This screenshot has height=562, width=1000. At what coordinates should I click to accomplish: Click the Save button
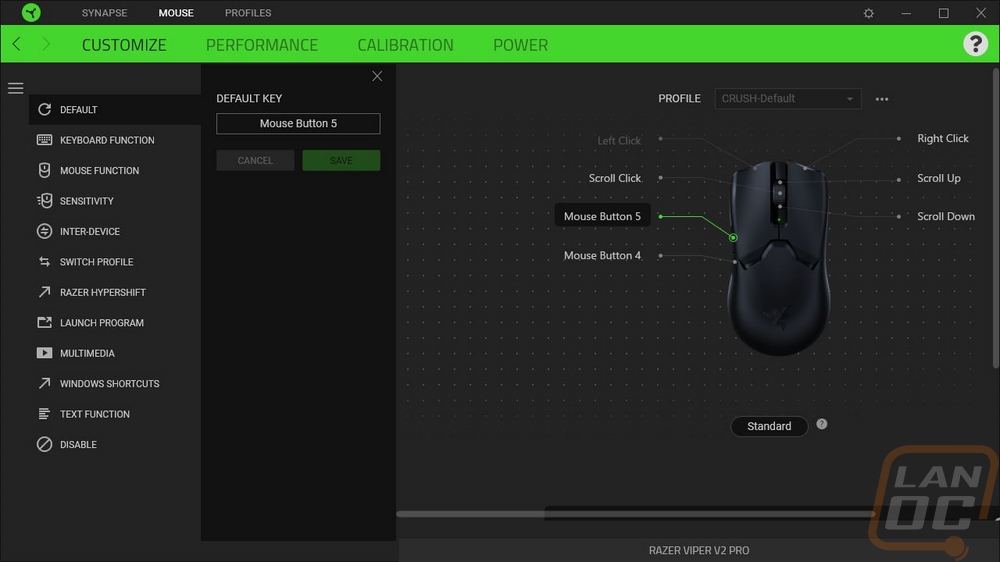point(341,160)
